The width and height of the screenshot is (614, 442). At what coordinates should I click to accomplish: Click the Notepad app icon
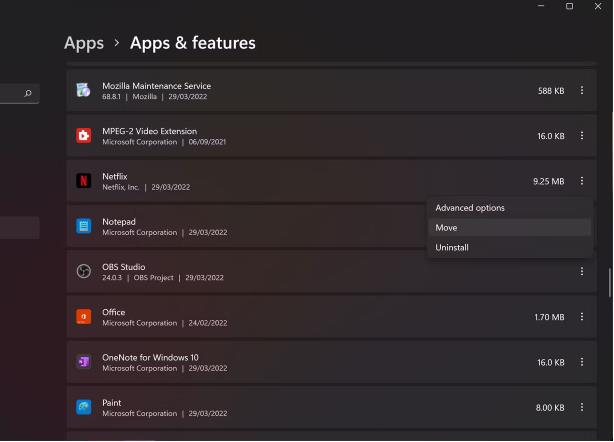[x=83, y=226]
